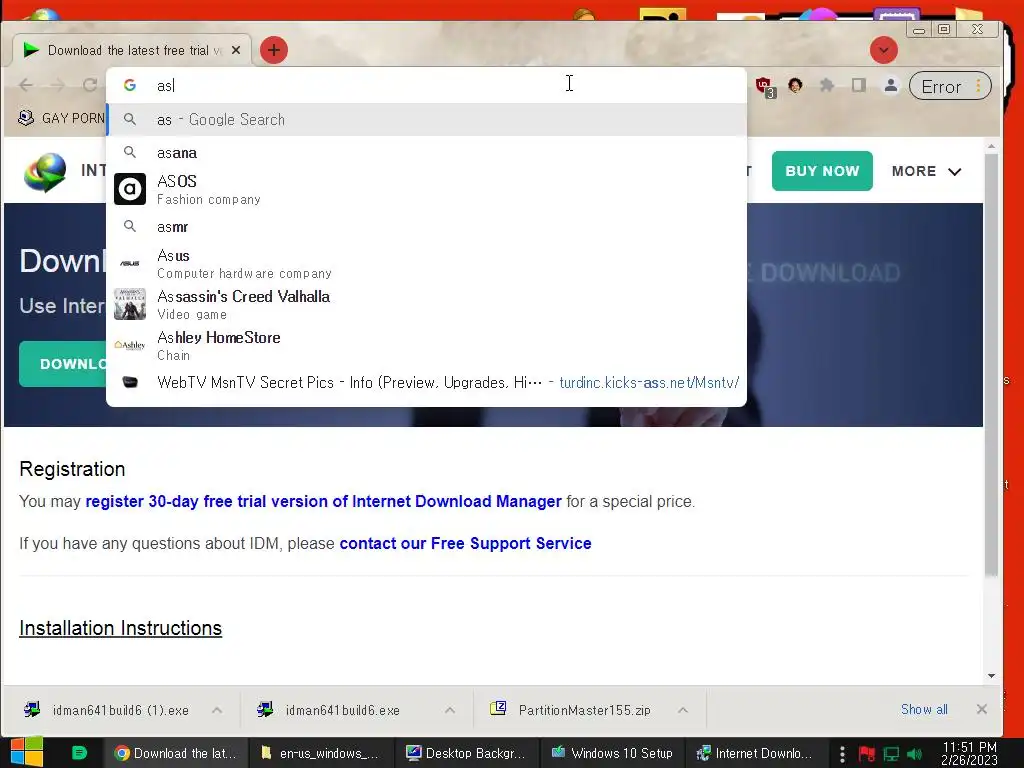
Task: Select the Ashley HomeStore suggestion
Action: pos(426,345)
